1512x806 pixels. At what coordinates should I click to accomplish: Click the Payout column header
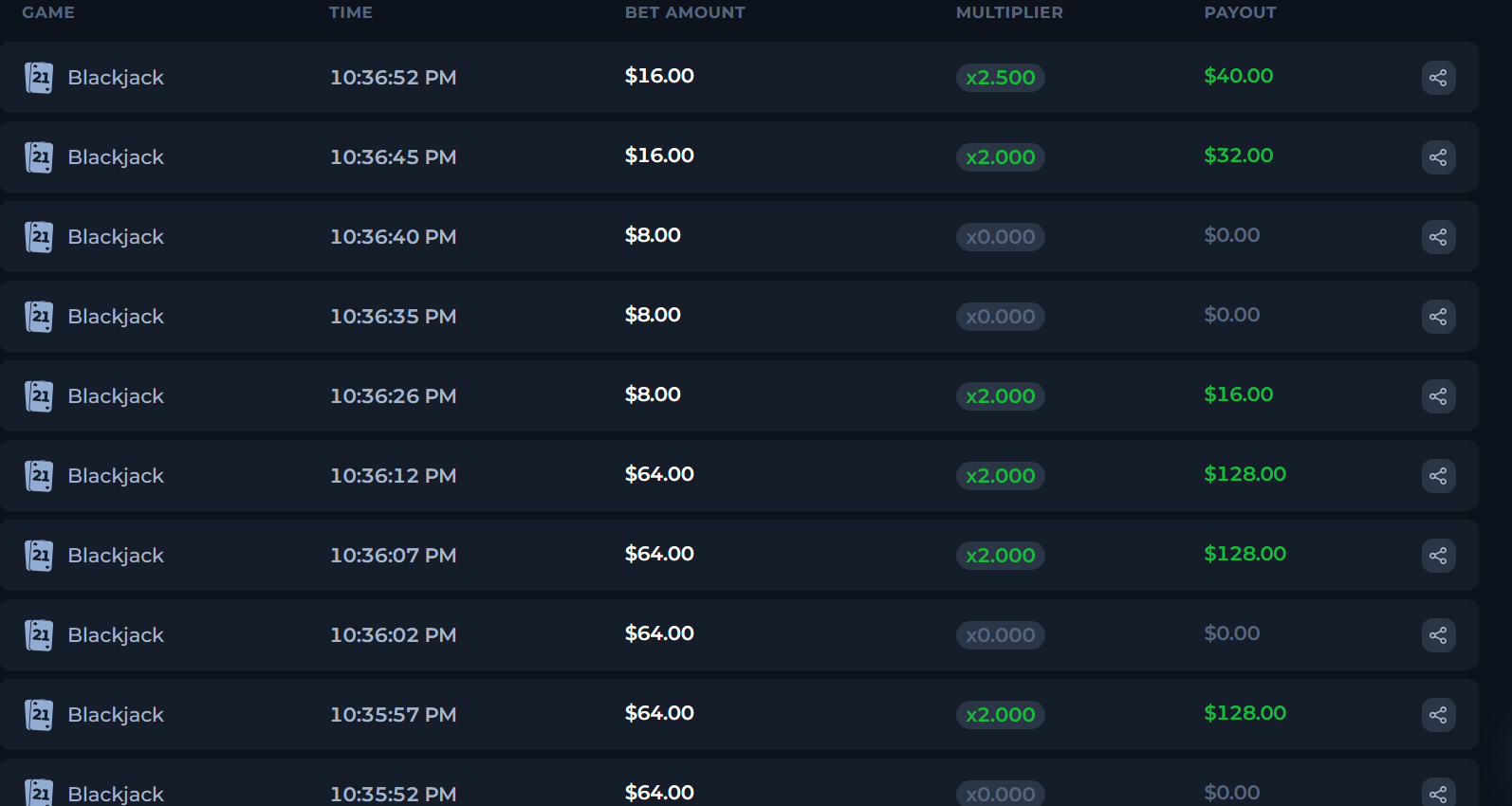pos(1240,12)
